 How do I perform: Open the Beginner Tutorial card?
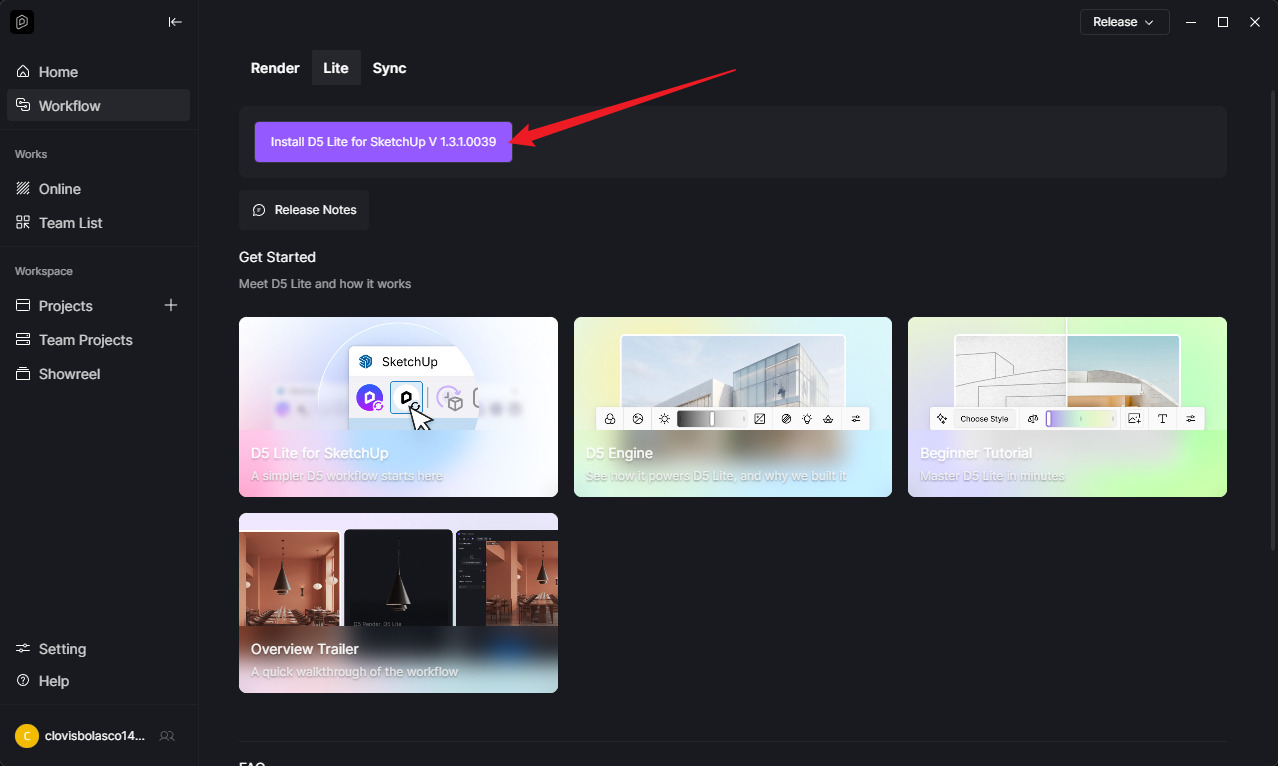[1067, 407]
